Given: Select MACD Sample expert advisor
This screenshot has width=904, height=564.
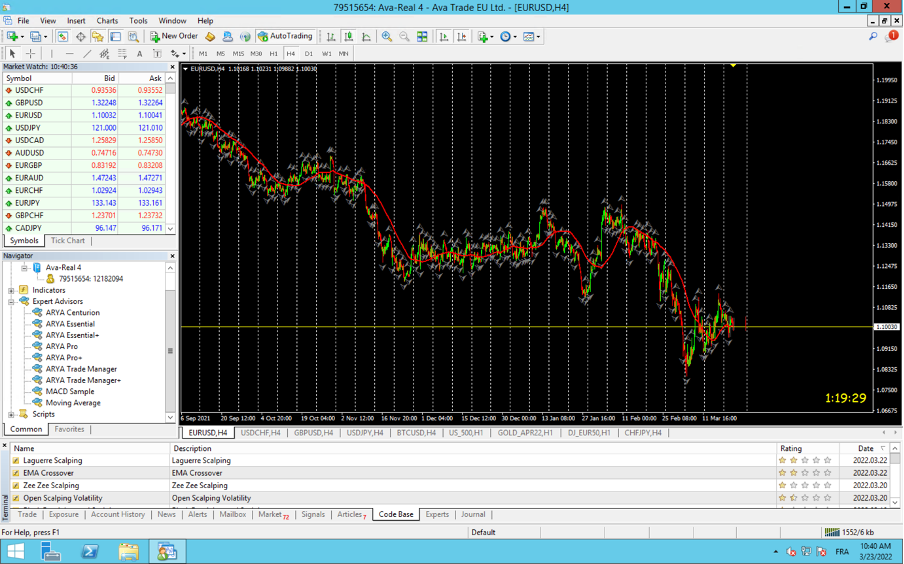Looking at the screenshot, I should [70, 392].
